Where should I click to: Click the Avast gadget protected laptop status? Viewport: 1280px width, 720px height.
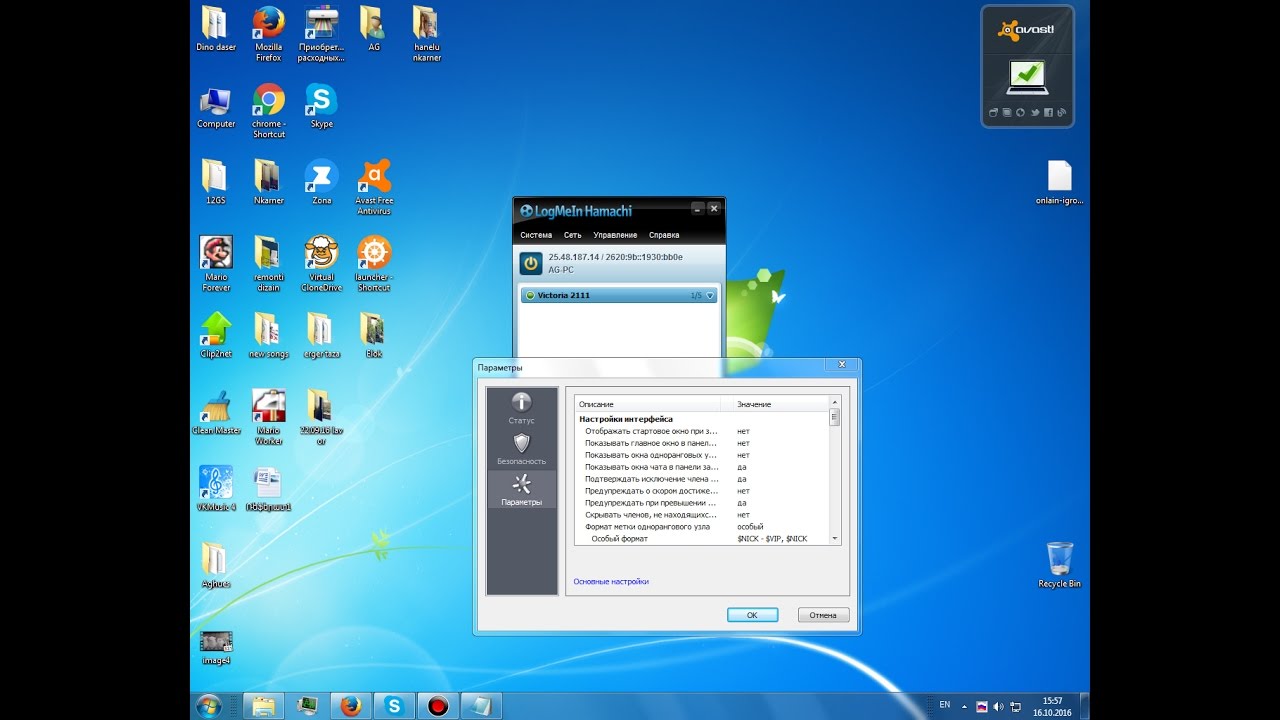click(x=1027, y=75)
